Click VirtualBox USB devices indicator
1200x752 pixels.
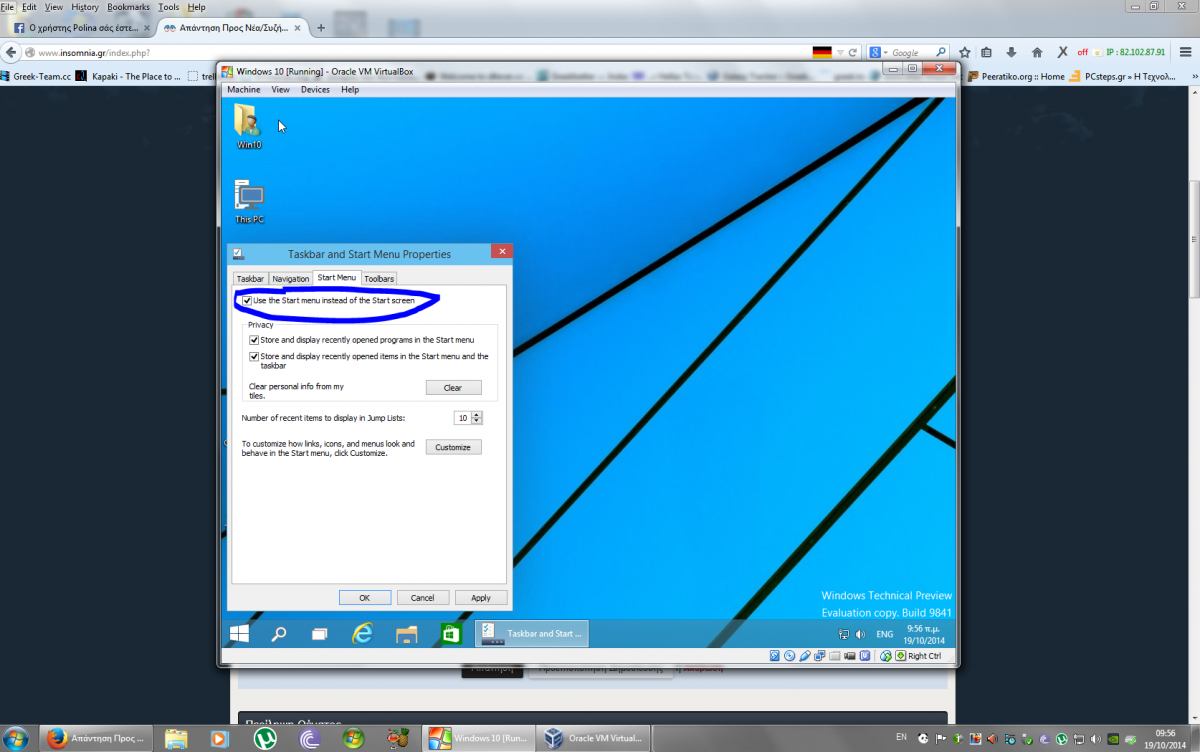pyautogui.click(x=805, y=656)
